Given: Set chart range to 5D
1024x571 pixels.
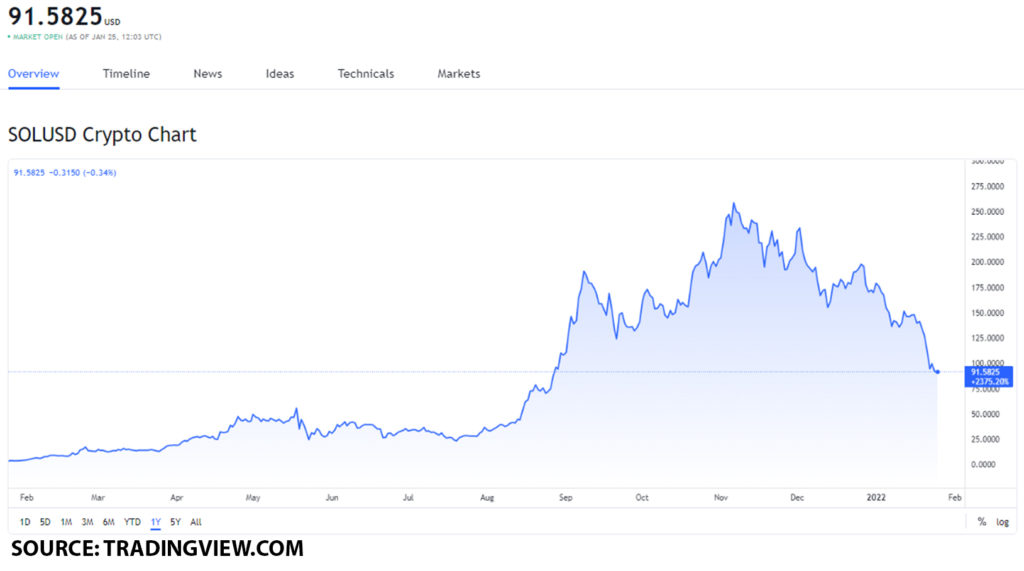Looking at the screenshot, I should pos(45,522).
